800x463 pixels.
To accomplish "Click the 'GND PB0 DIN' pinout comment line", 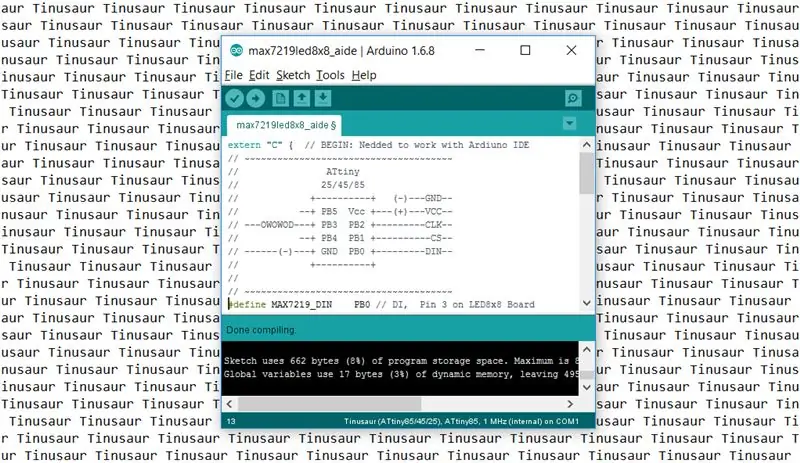I will (x=340, y=251).
